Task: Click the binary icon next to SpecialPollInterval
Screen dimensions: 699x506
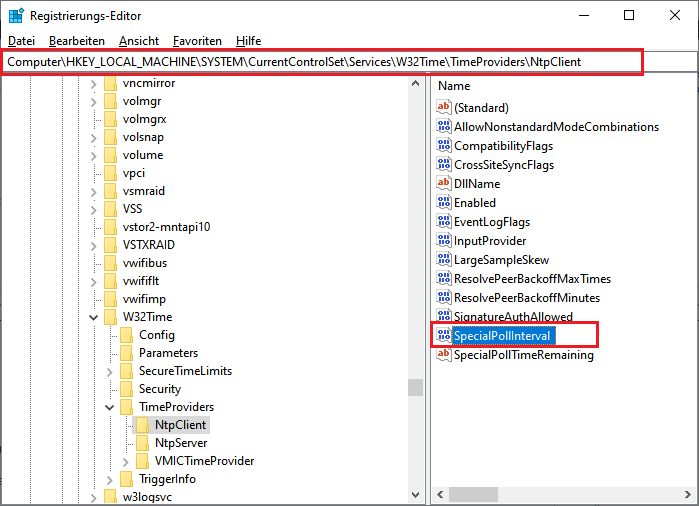Action: (x=444, y=336)
